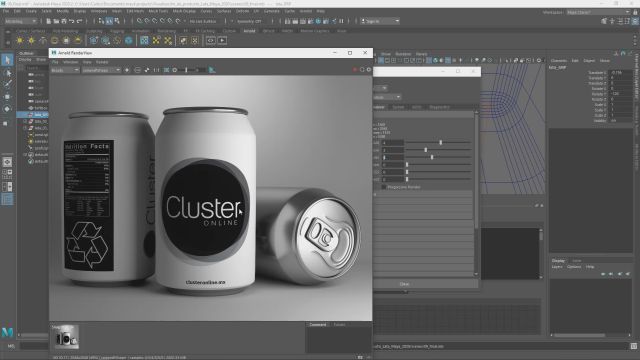Toggle Select by hierarchy mode
Viewport: 640px width, 360px height.
coord(101,21)
